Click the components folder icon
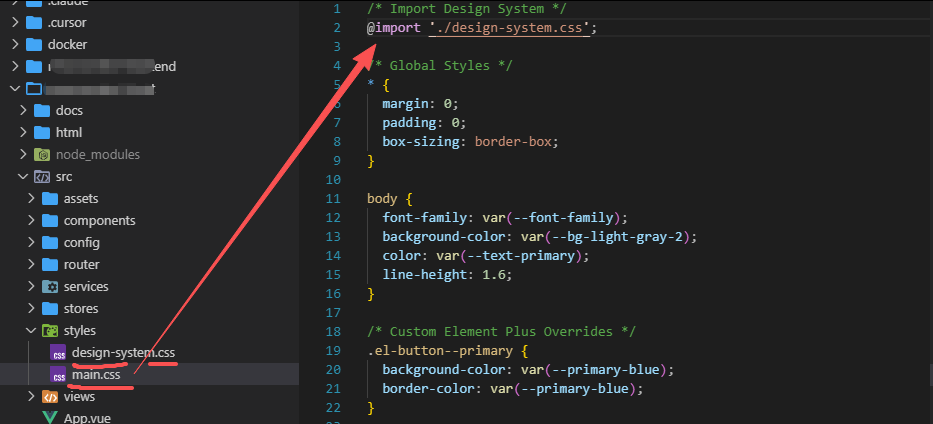Image resolution: width=933 pixels, height=424 pixels. pyautogui.click(x=50, y=221)
